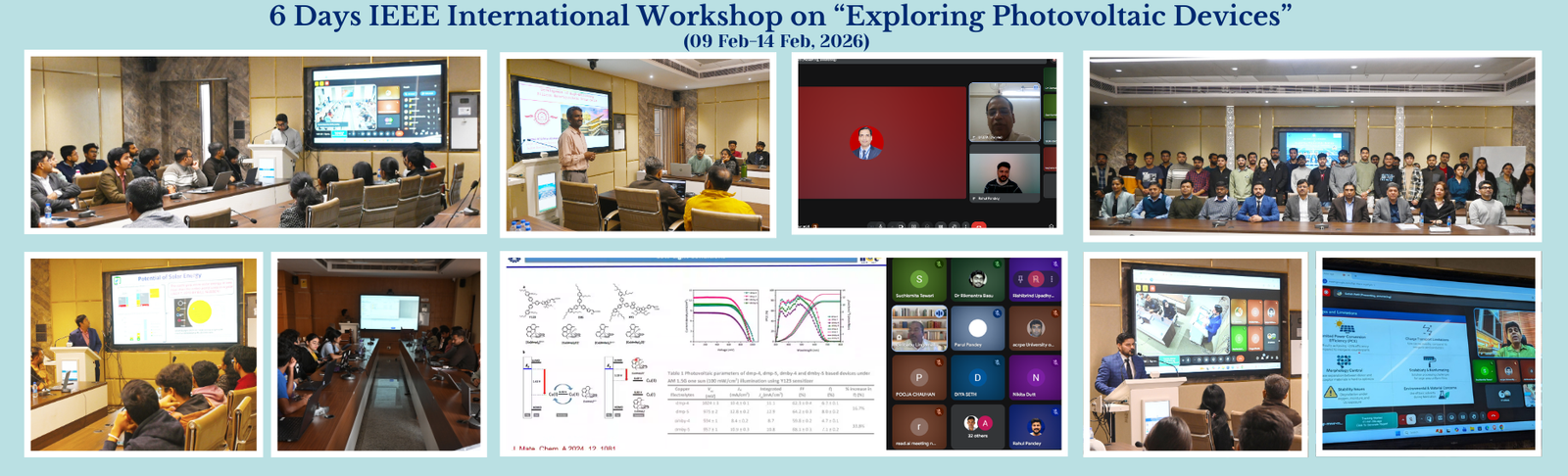
Task: Select the "Parul Pandey" participant tile
Action: click(977, 328)
